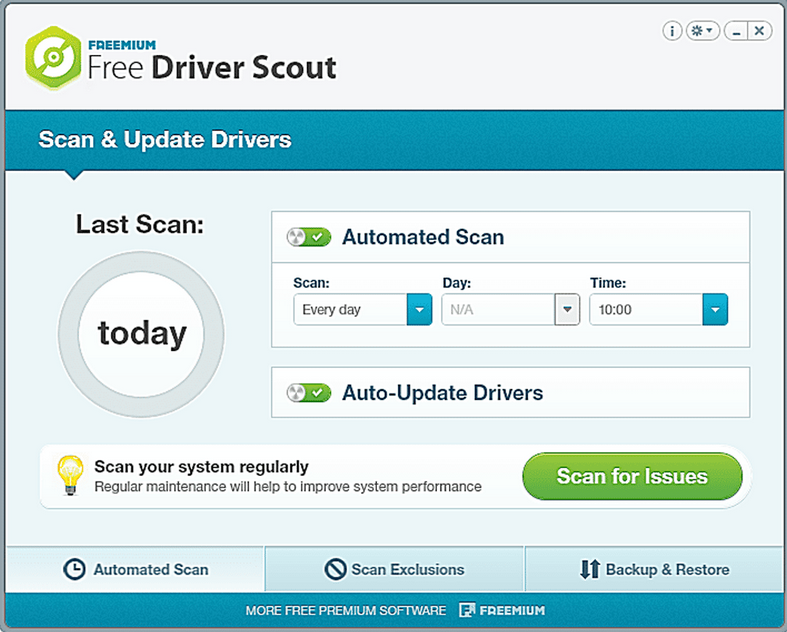Click the clock icon on Automated Scan tab
The width and height of the screenshot is (787, 632).
[x=74, y=569]
